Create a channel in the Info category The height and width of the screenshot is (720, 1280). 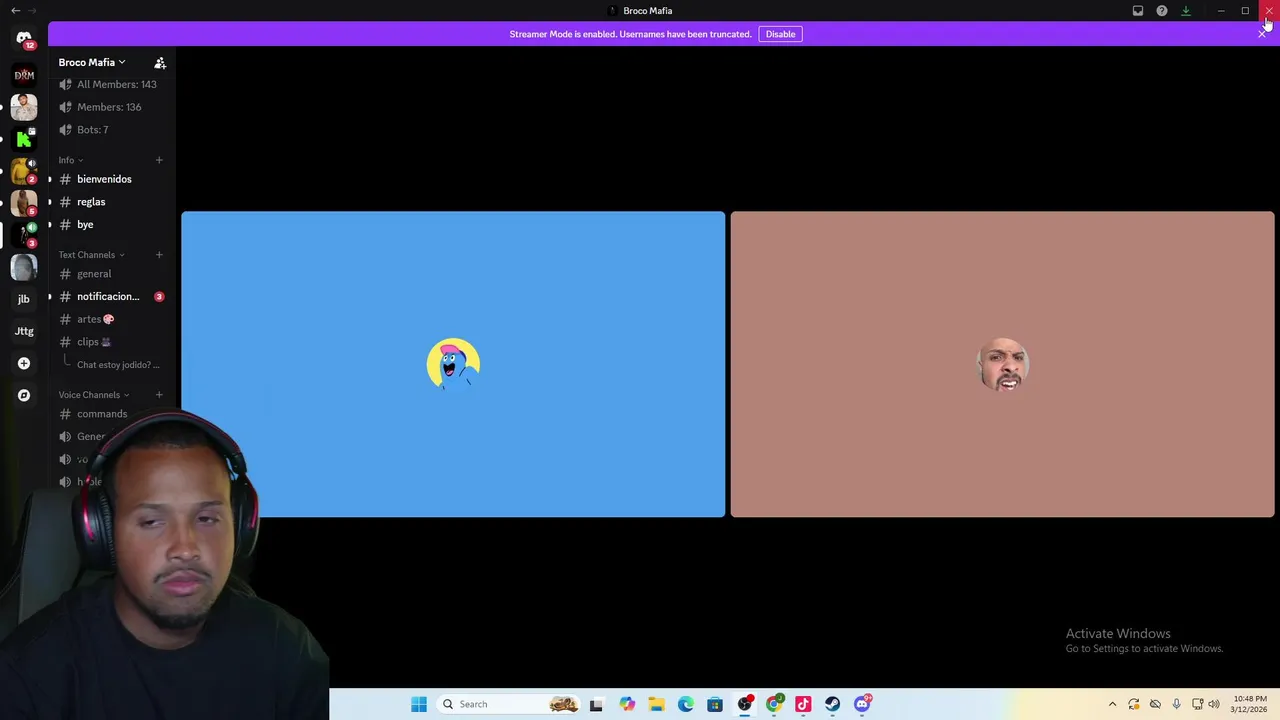point(159,160)
